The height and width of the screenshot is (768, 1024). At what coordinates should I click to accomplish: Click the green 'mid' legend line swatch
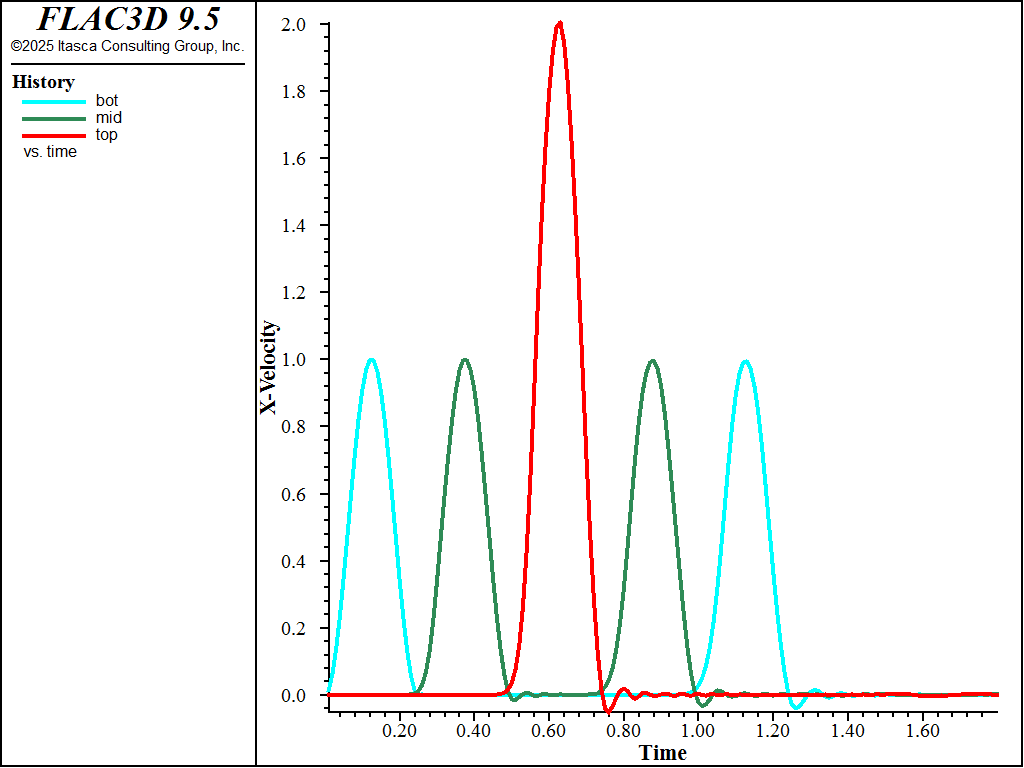click(54, 119)
